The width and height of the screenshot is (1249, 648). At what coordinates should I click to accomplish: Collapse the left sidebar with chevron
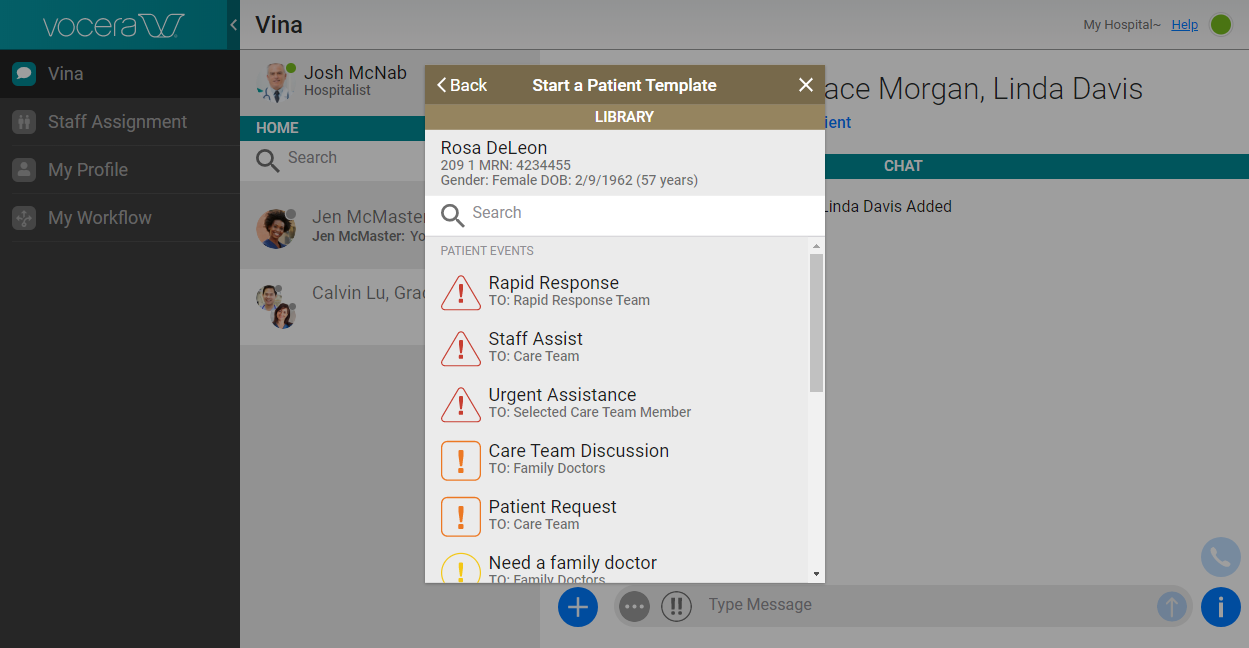pos(233,25)
